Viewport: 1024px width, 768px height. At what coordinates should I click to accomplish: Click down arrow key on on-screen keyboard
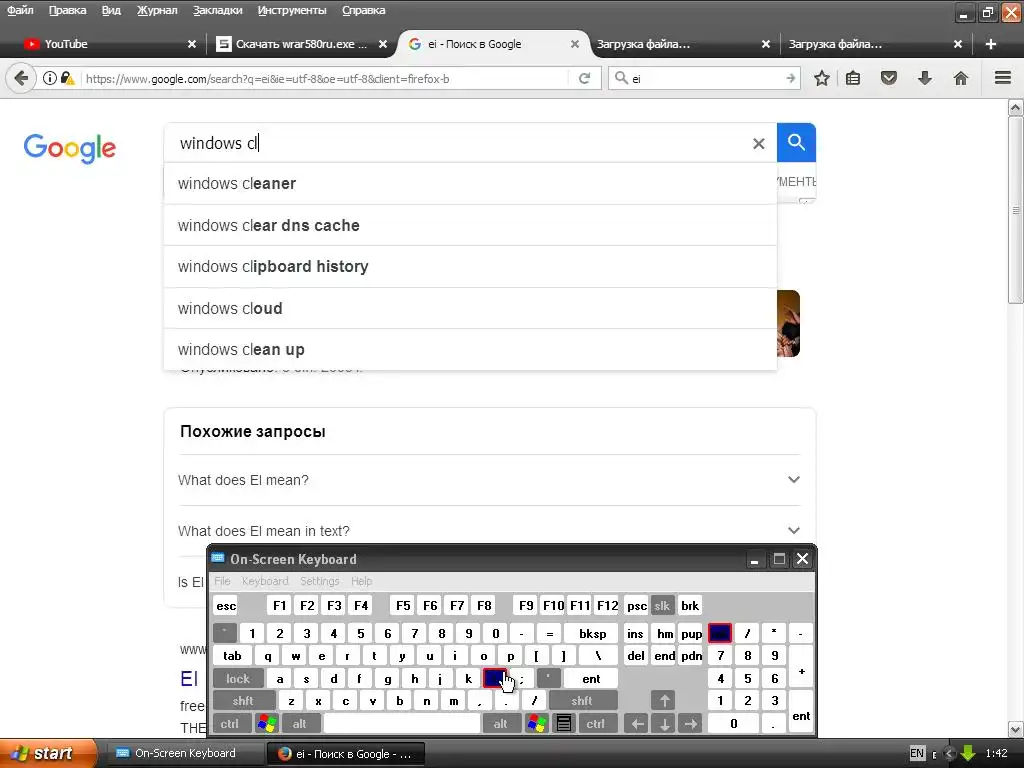coord(664,724)
